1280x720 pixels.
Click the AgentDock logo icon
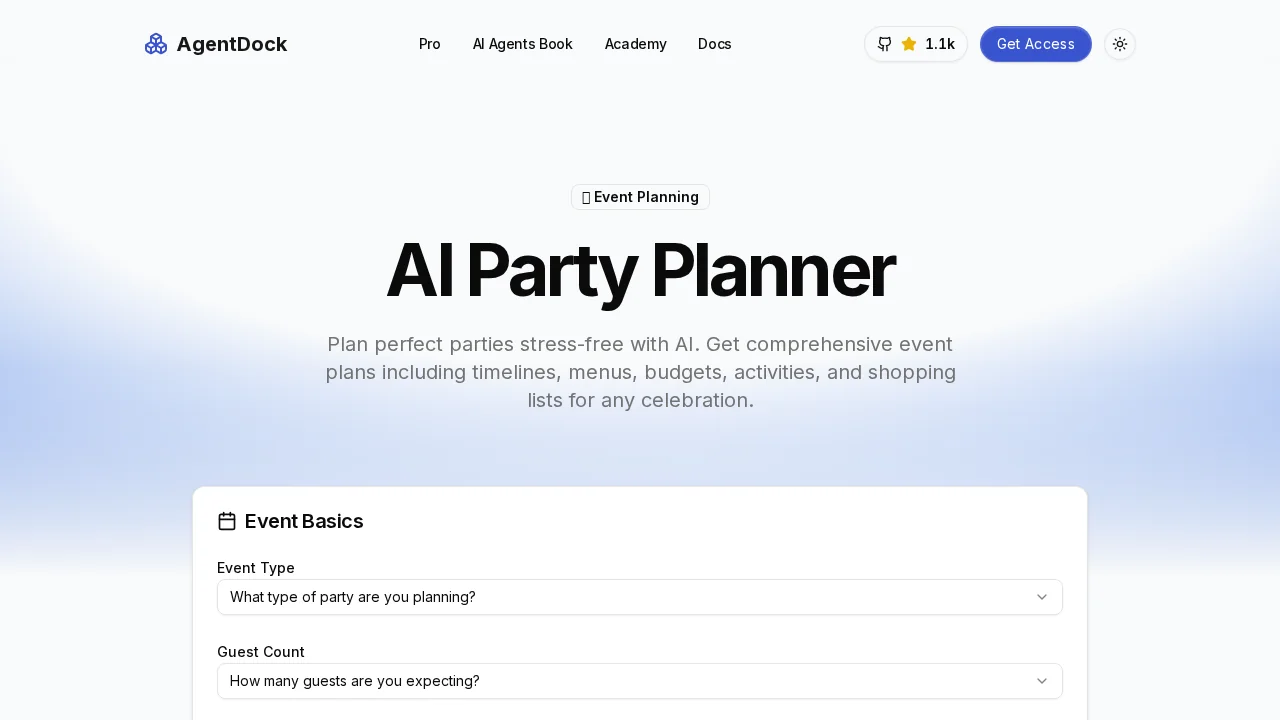155,44
